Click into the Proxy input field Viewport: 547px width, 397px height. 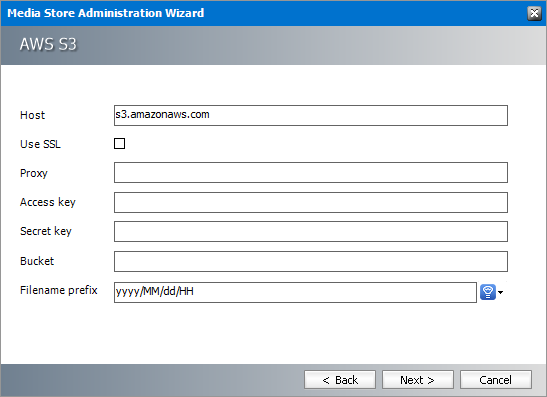(x=310, y=172)
